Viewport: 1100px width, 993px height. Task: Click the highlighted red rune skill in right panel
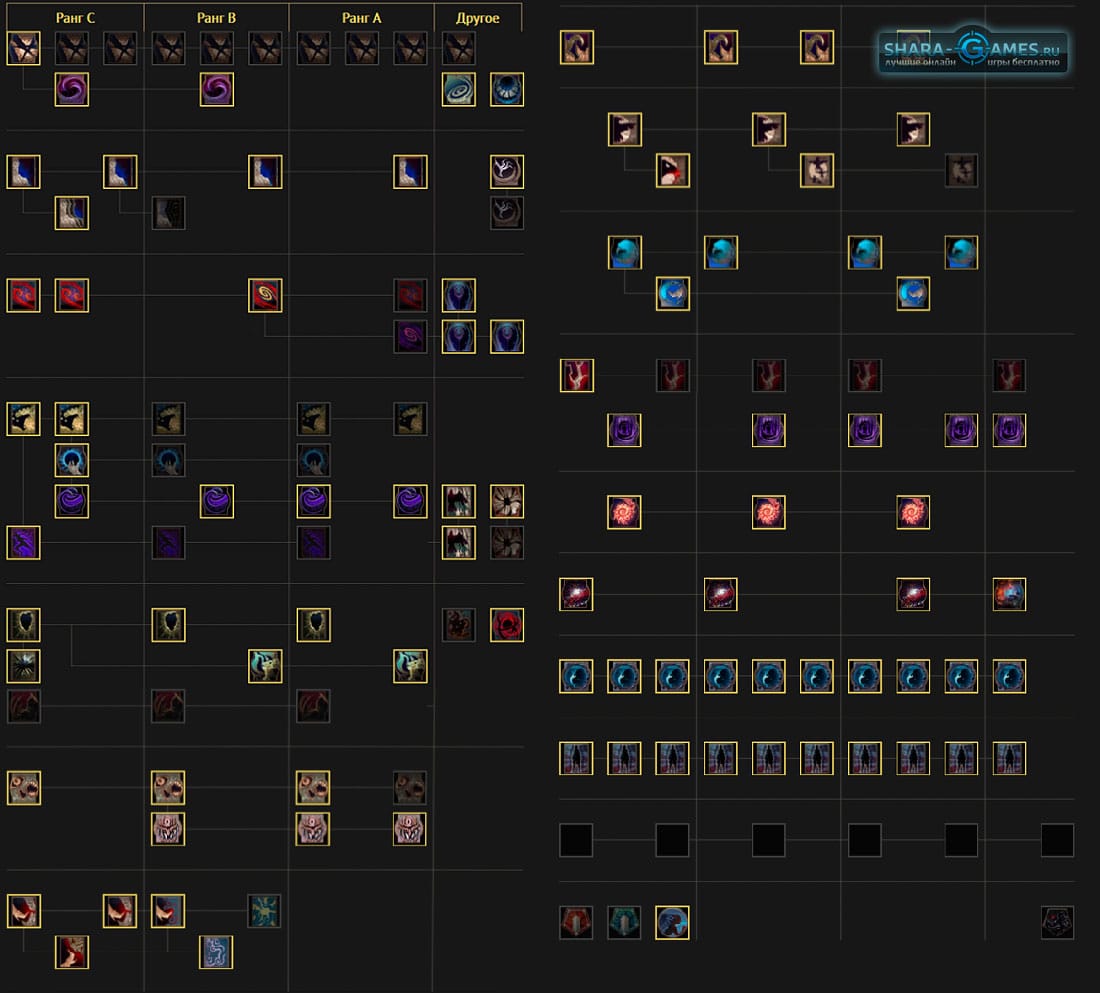point(577,375)
